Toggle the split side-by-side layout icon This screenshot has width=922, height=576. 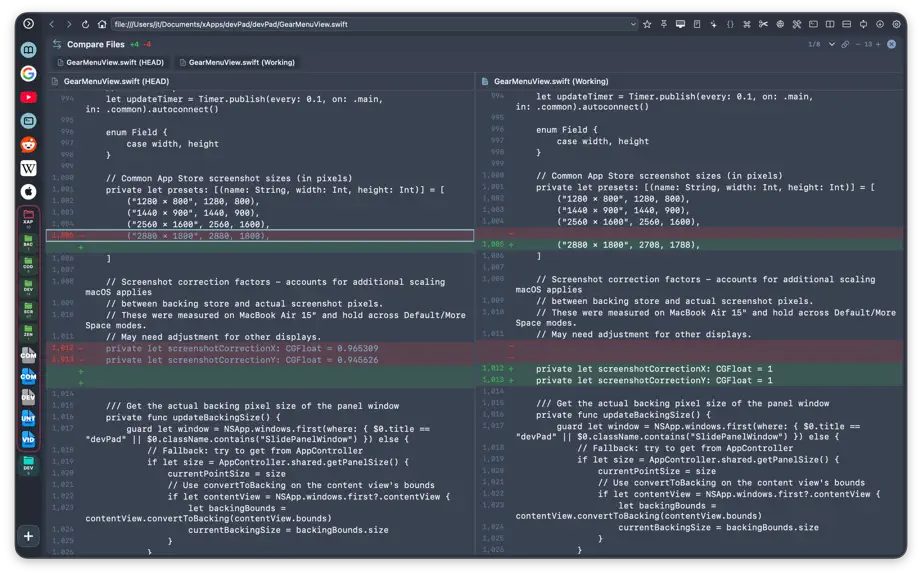[x=830, y=24]
